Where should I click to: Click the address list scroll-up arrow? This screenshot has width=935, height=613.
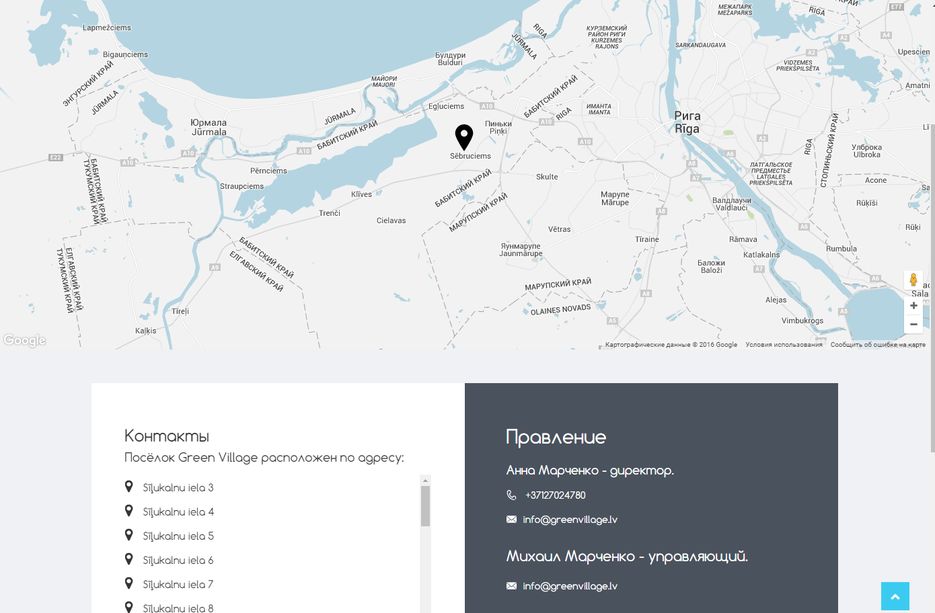425,480
